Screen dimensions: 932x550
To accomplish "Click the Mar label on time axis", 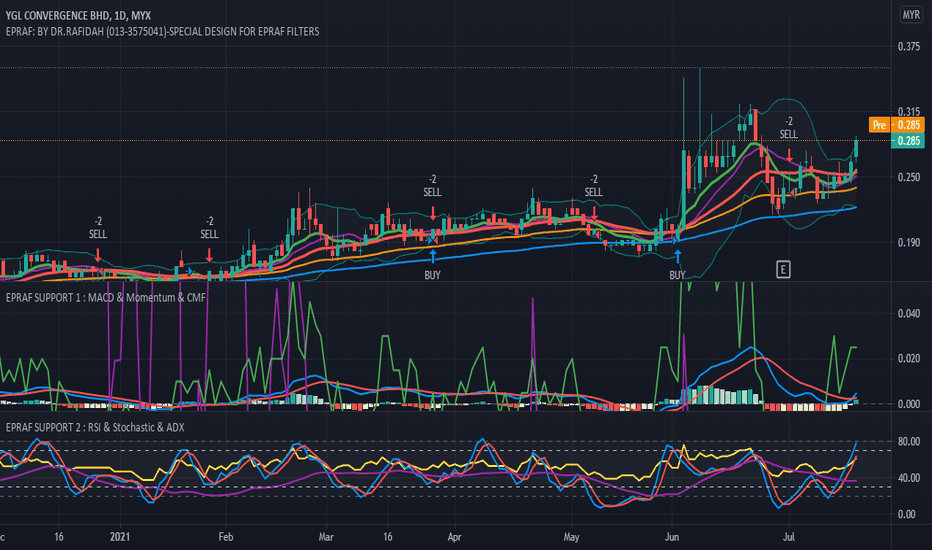I will point(326,537).
